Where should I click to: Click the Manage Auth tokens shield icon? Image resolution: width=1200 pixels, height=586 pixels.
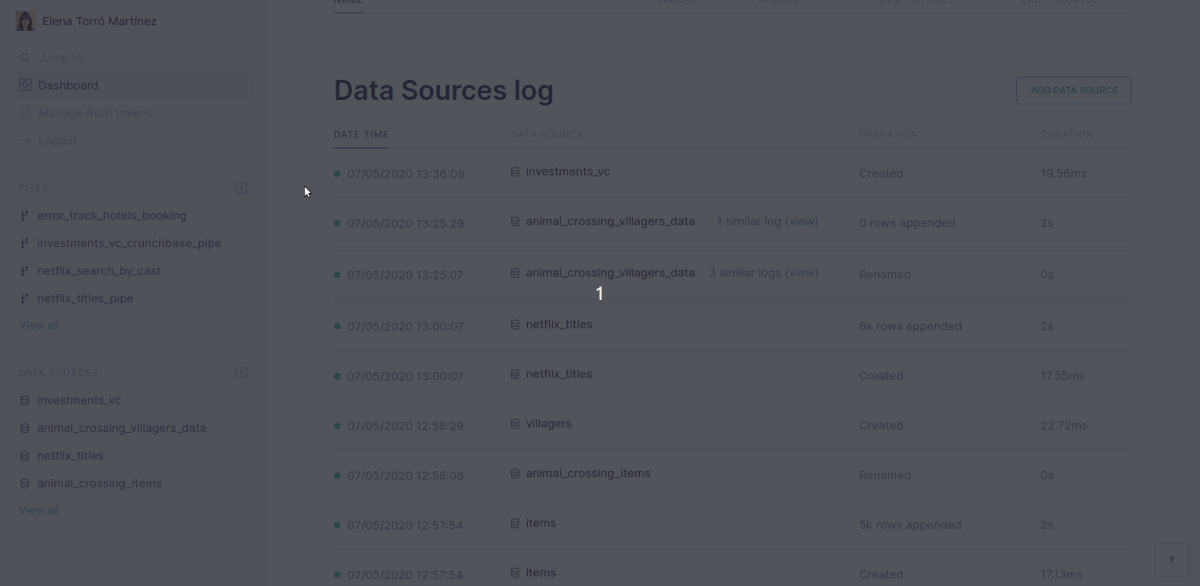[x=25, y=113]
